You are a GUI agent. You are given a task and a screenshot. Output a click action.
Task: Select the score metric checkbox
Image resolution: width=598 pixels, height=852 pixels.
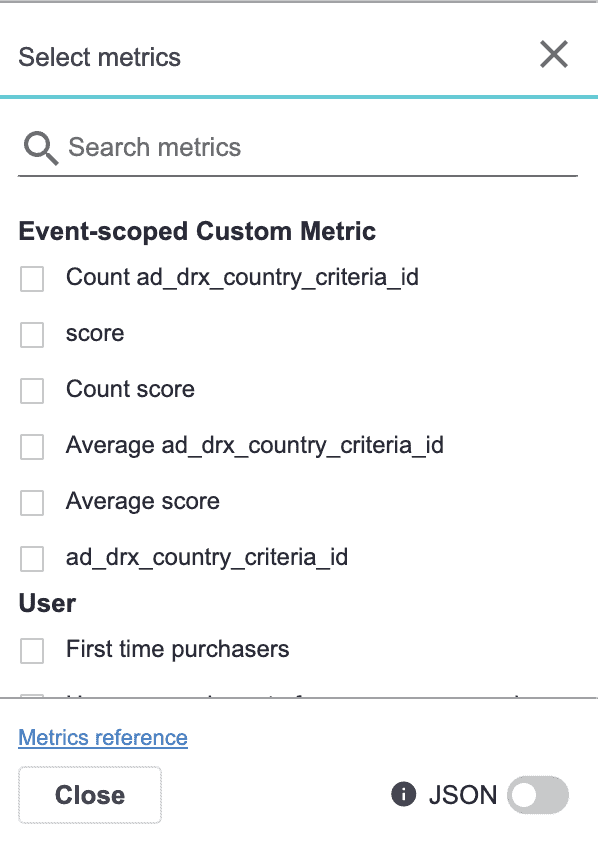[31, 334]
